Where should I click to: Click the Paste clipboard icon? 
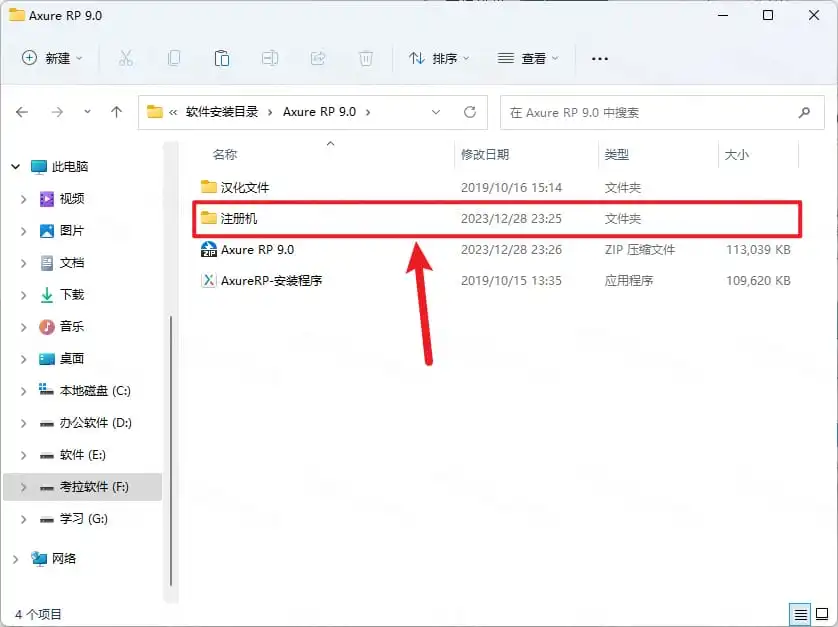pyautogui.click(x=222, y=58)
